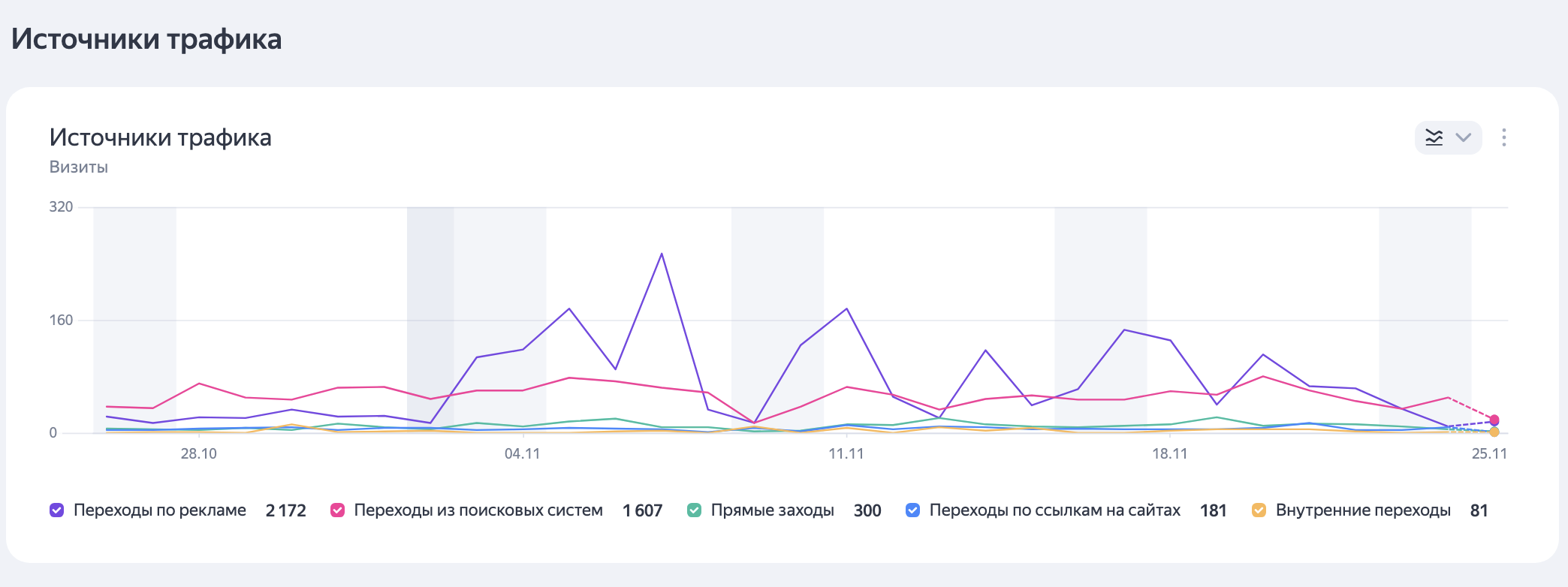1568x587 pixels.
Task: Open the three-dot widget options menu
Action: click(1503, 137)
